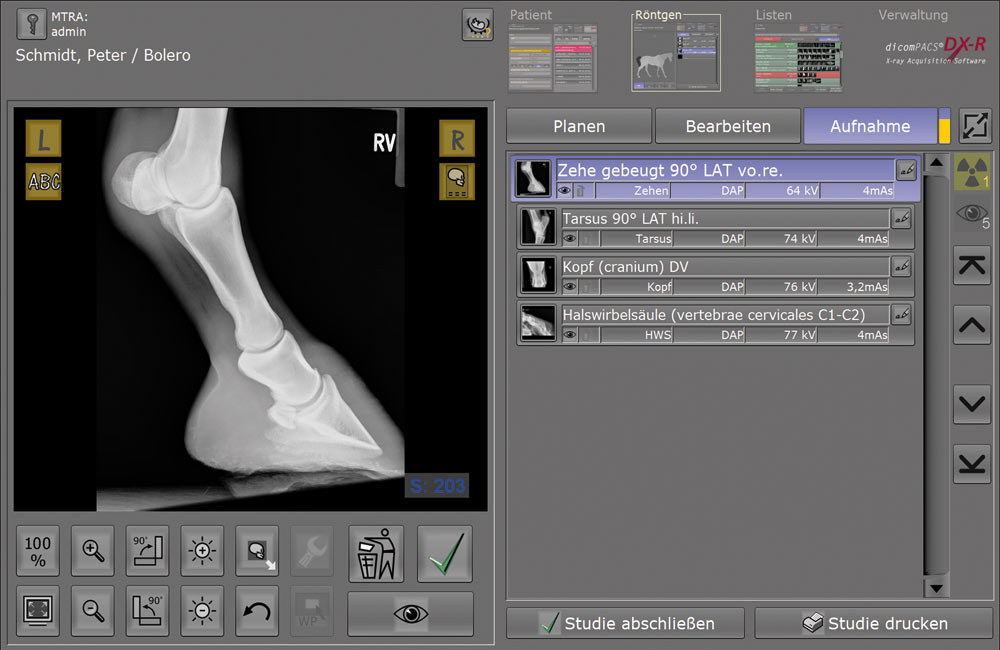Toggle eye icon on Tarsus 90° LAT row

570,239
